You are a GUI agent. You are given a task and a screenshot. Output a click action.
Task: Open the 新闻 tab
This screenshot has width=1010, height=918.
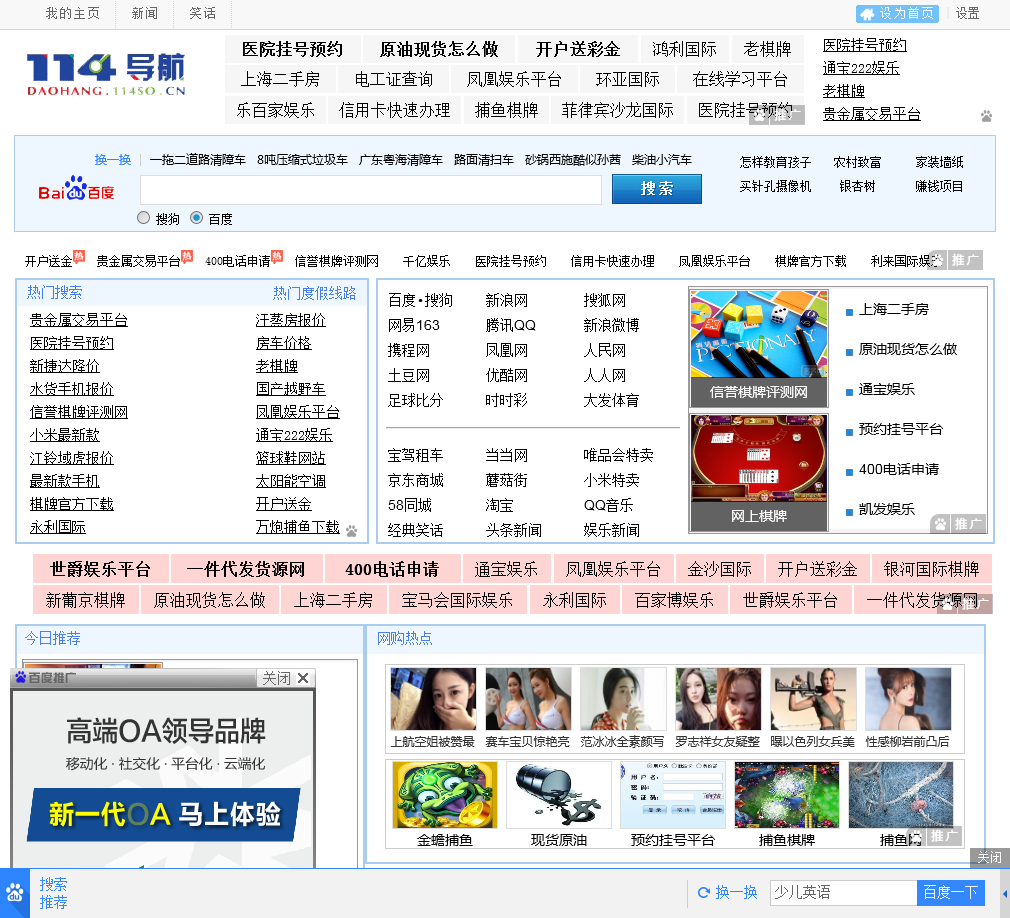click(x=144, y=14)
